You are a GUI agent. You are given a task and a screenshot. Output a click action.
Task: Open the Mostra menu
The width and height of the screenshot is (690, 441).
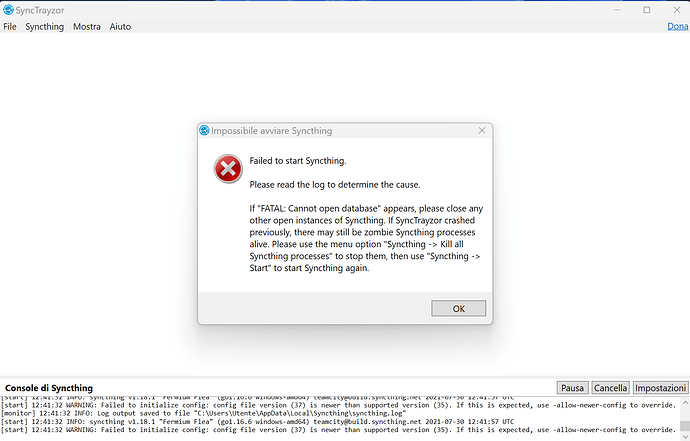87,27
